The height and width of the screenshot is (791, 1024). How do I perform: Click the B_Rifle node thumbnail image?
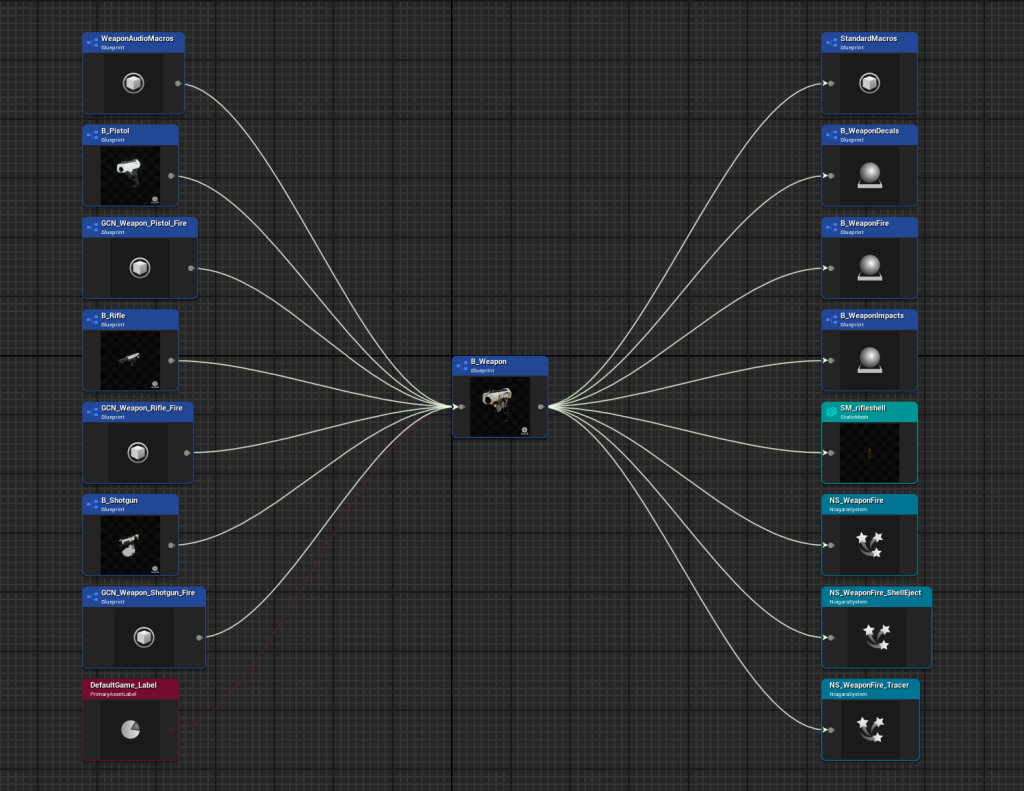click(x=130, y=361)
